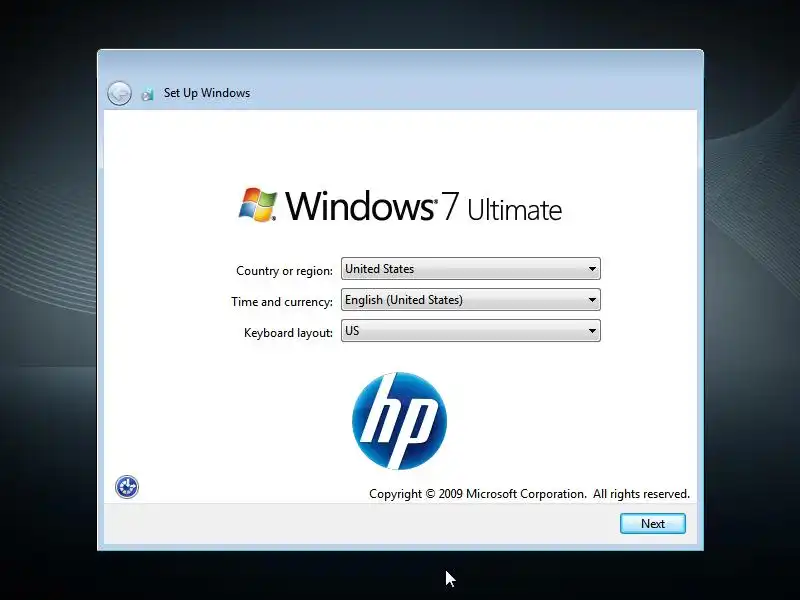Click the Country or region label
Screen dimensions: 800x600
click(x=284, y=271)
